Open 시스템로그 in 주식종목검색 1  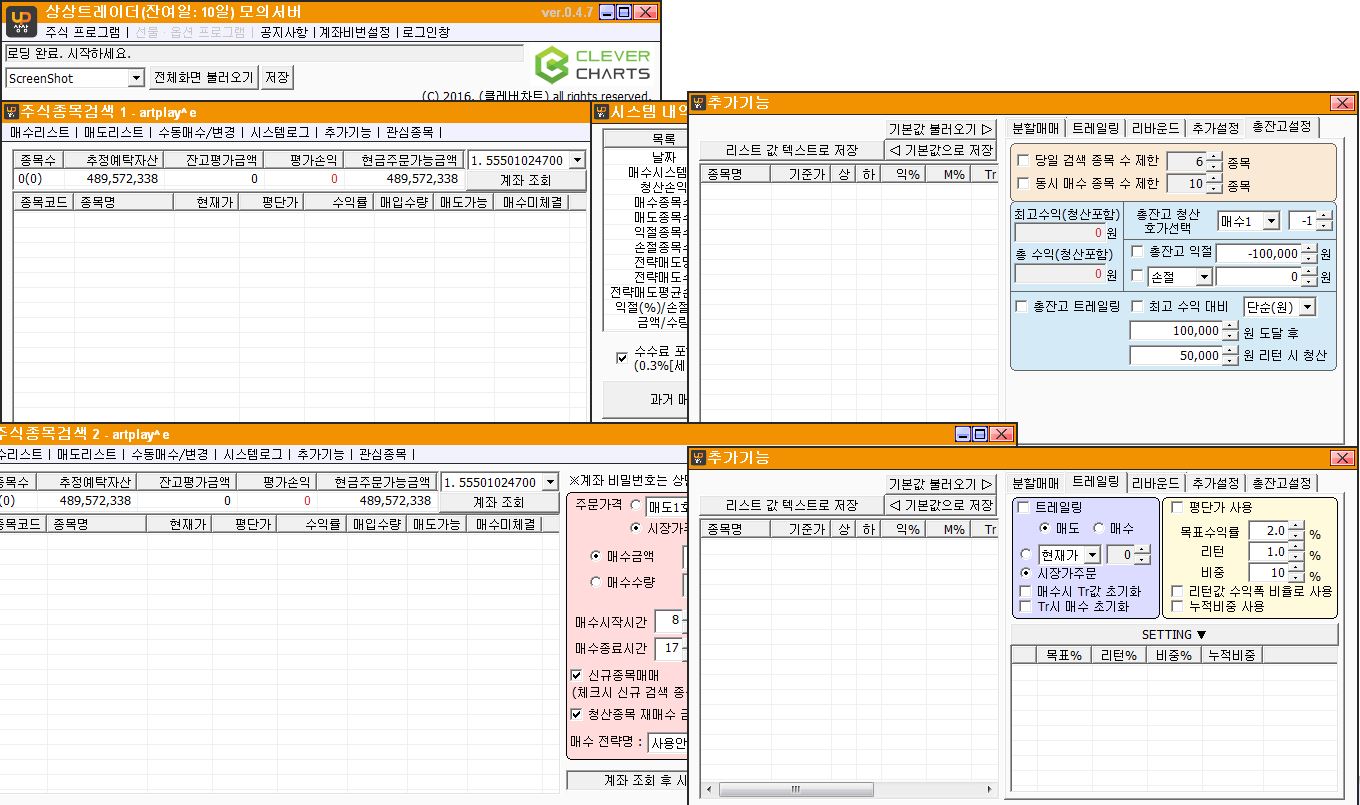pyautogui.click(x=281, y=132)
